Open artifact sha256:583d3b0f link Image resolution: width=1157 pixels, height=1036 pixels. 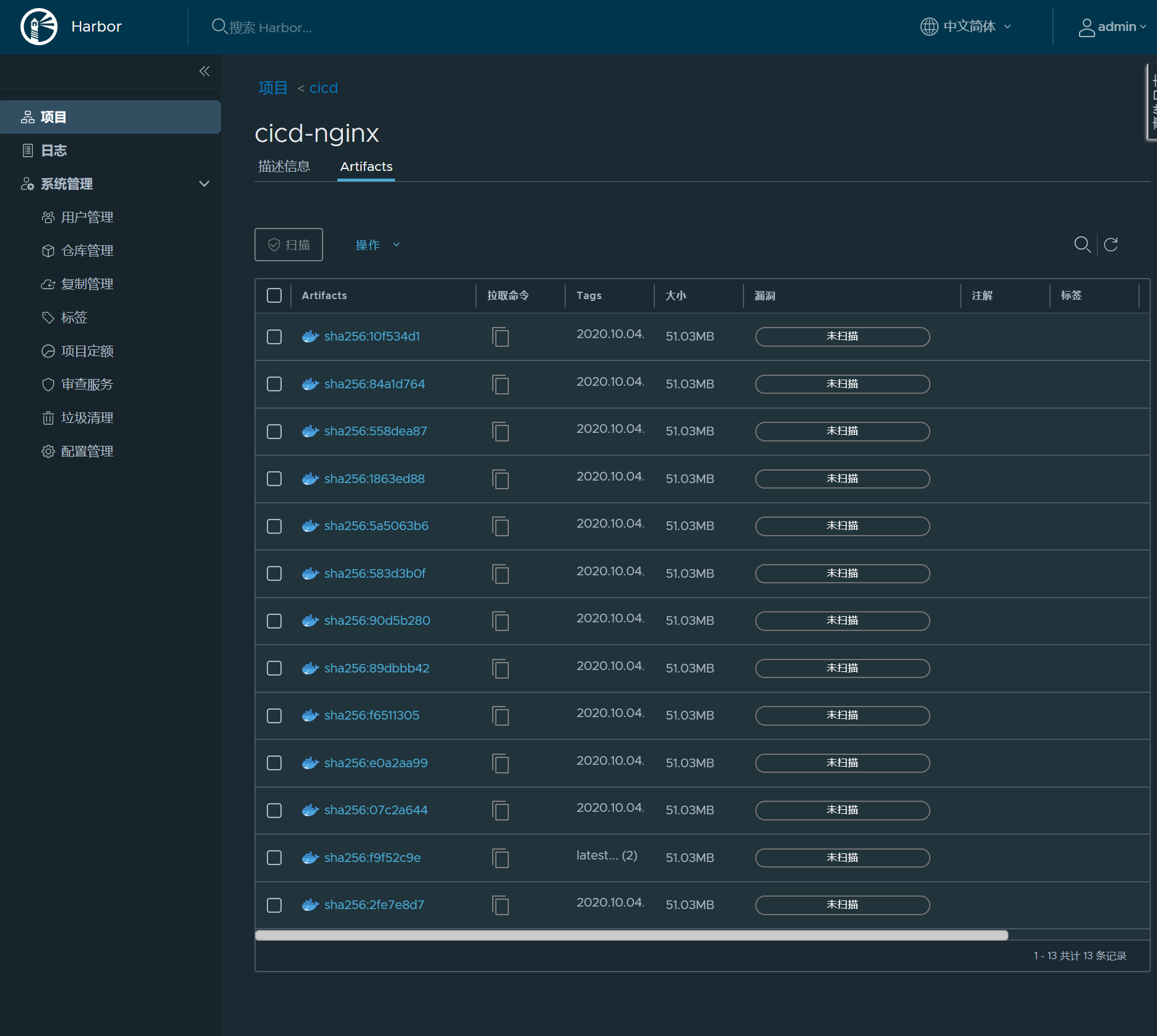coord(375,573)
